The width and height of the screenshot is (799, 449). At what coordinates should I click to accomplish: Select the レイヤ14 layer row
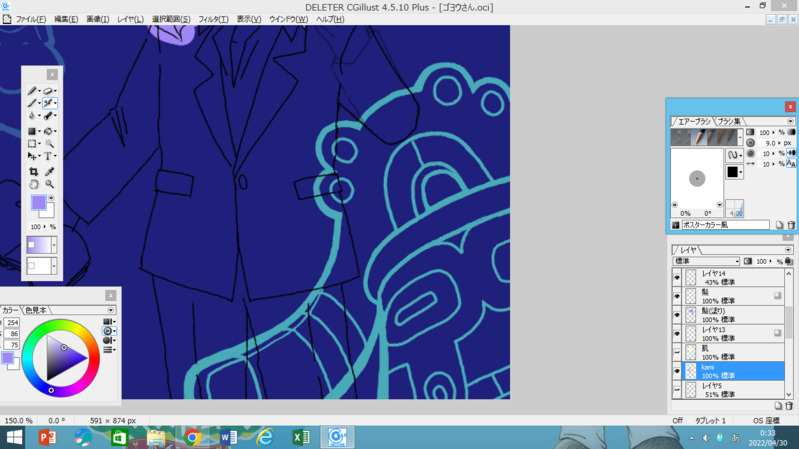coord(733,278)
